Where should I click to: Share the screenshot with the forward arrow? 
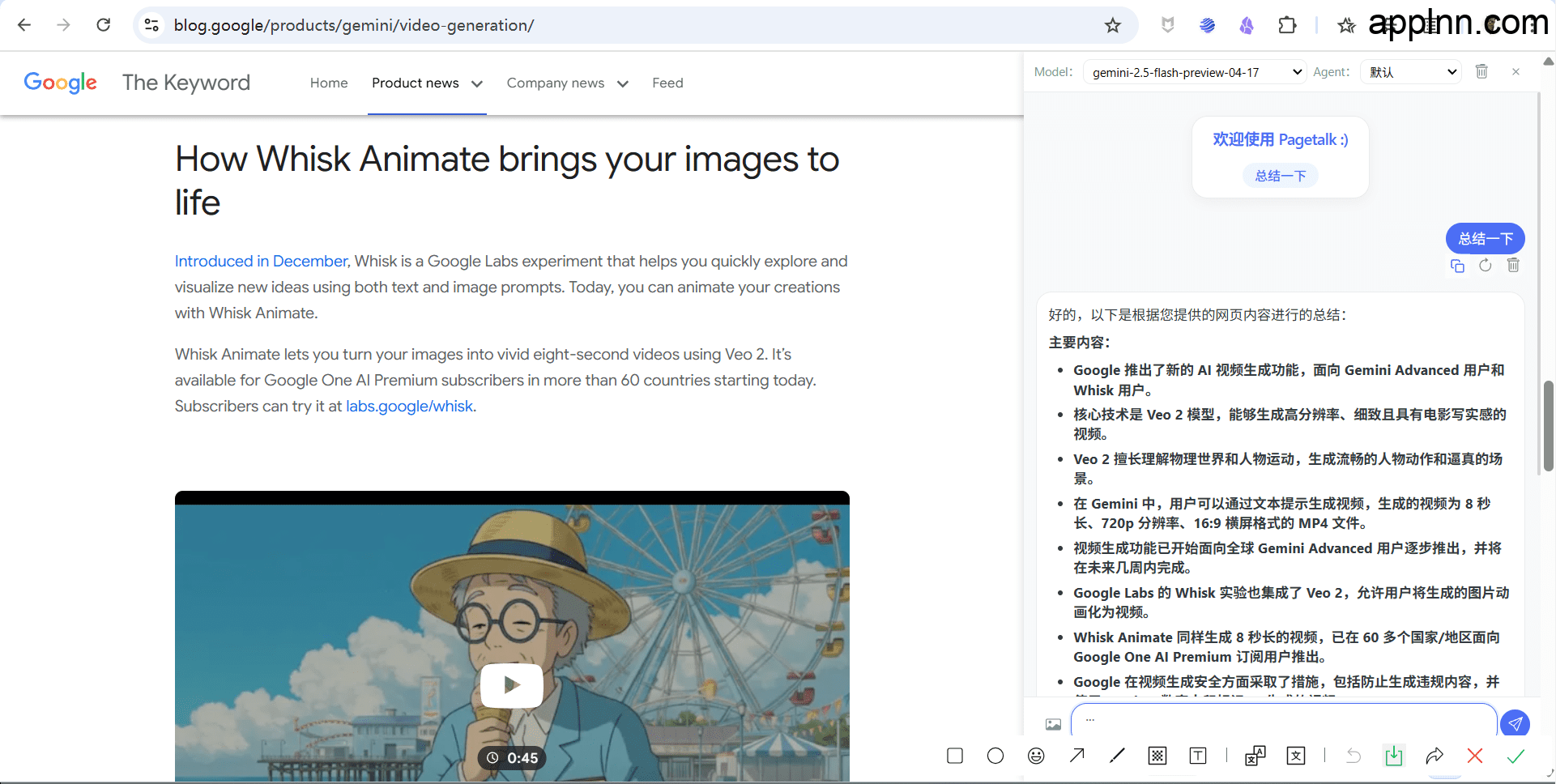(1435, 756)
